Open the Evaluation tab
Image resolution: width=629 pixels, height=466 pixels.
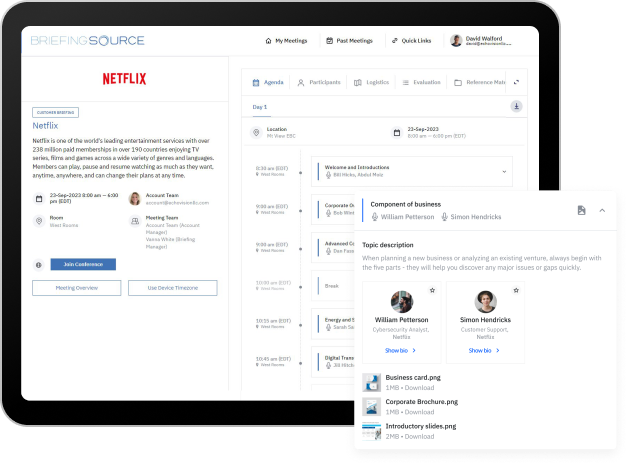(422, 82)
